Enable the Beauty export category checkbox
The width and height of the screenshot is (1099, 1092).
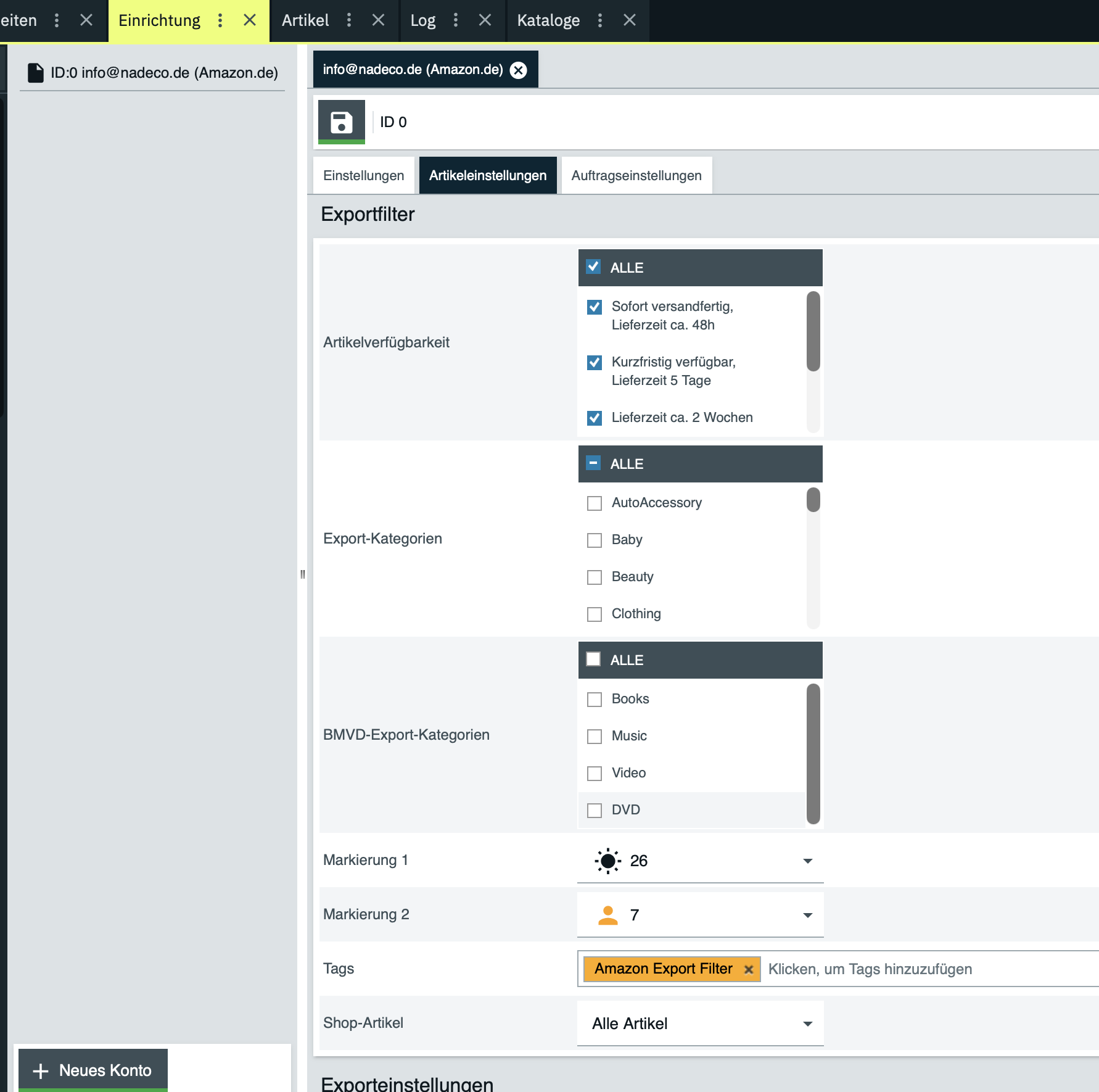pyautogui.click(x=595, y=577)
